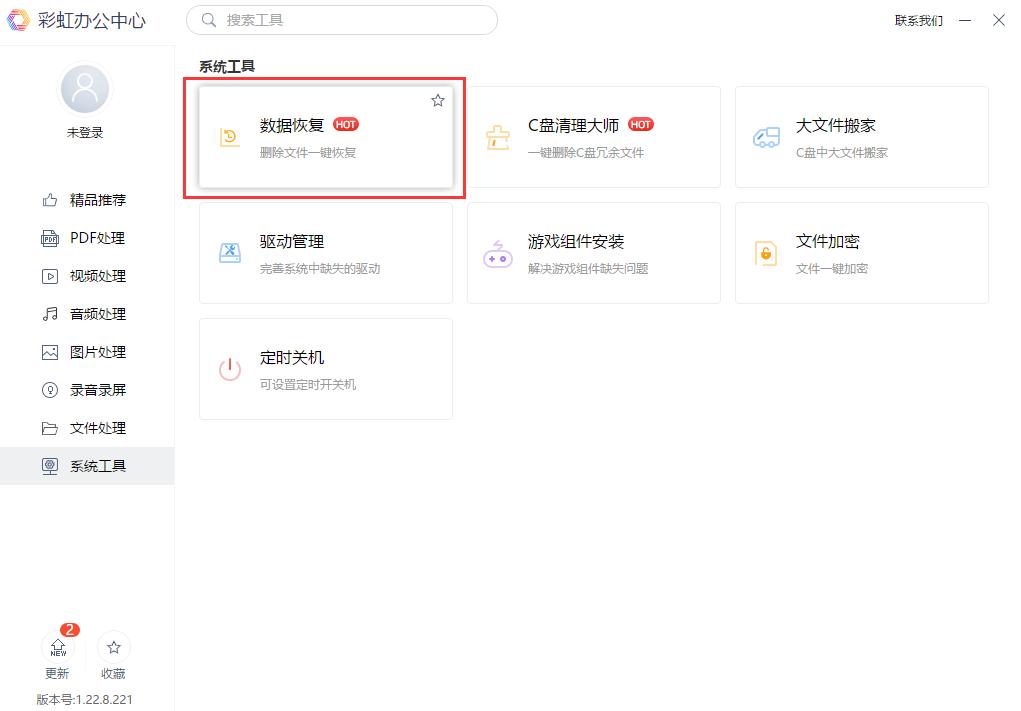Open the 大文件搬家 file mover tool
1021x711 pixels.
point(861,137)
